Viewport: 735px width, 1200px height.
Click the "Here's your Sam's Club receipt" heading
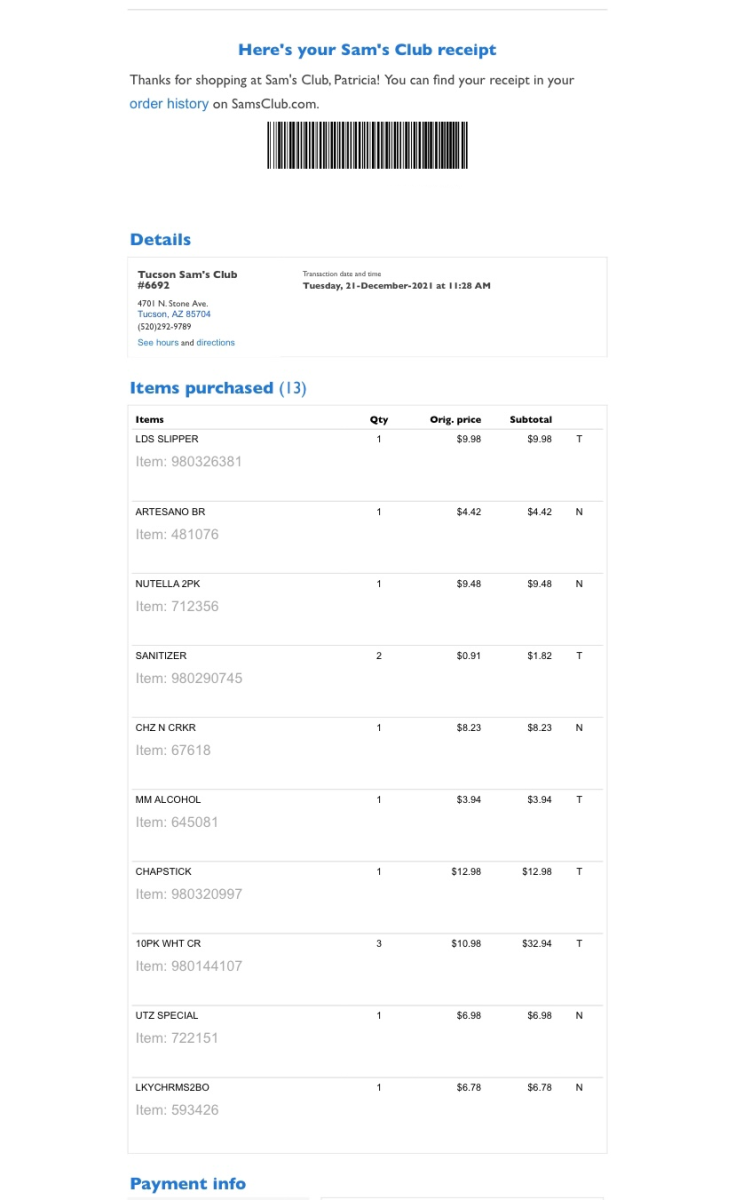coord(367,49)
